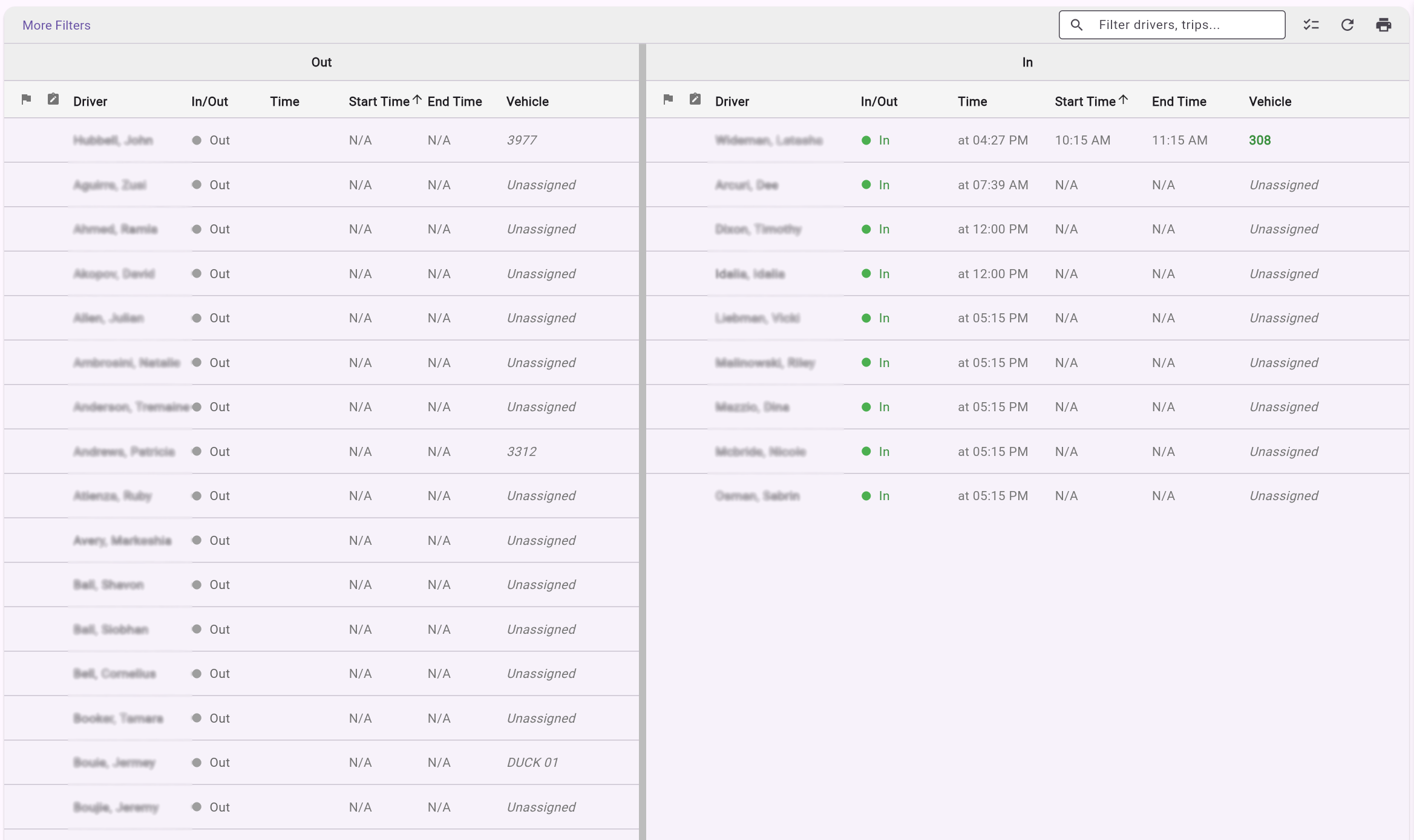Sort by the Vehicle column header
This screenshot has width=1414, height=840.
(x=527, y=101)
